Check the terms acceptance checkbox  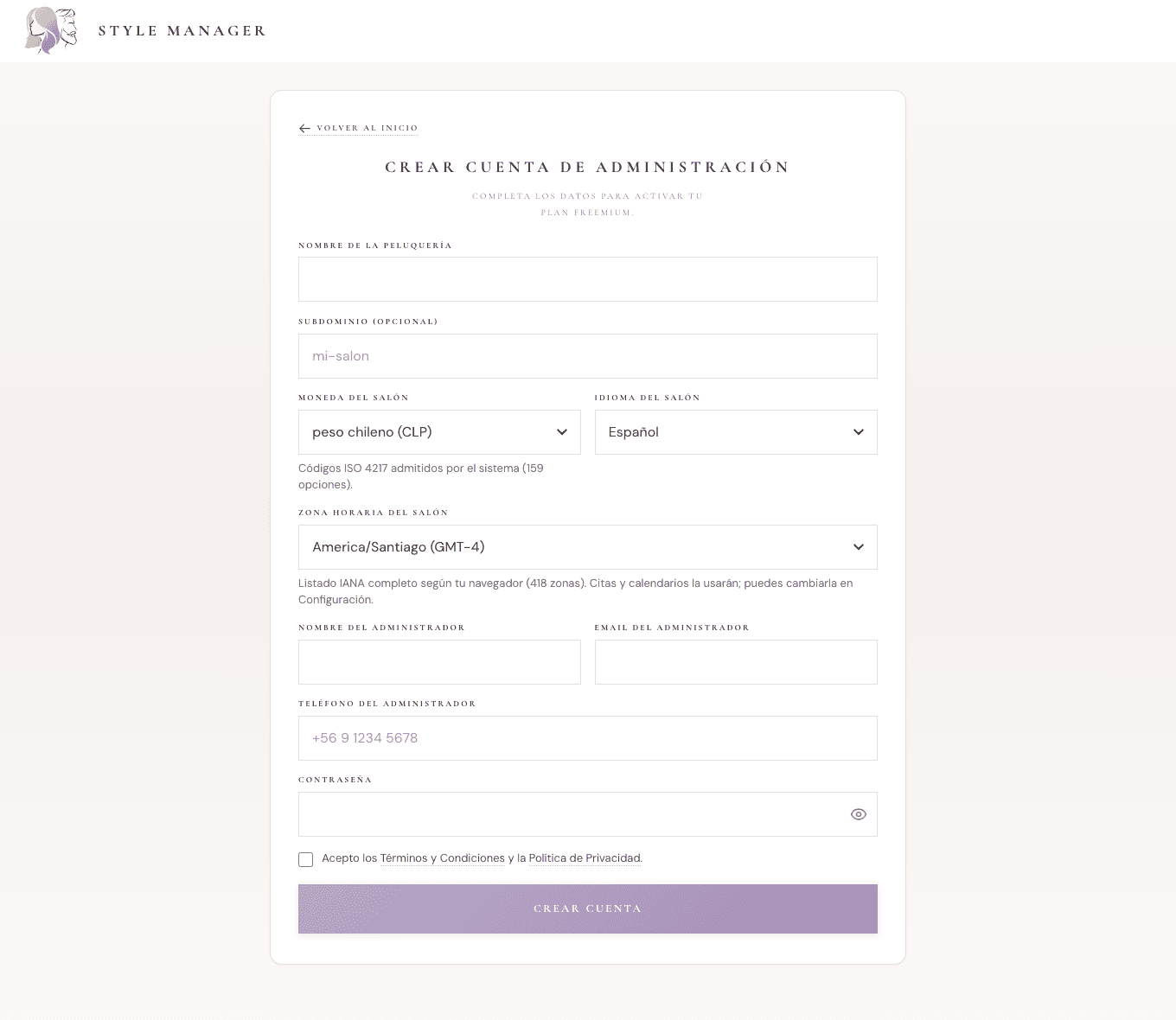point(306,859)
